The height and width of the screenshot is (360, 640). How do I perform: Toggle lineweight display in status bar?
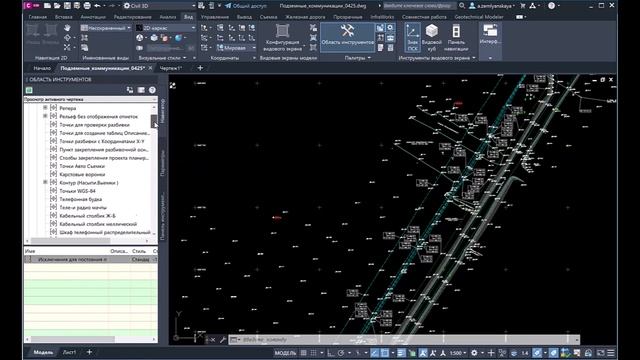point(401,353)
